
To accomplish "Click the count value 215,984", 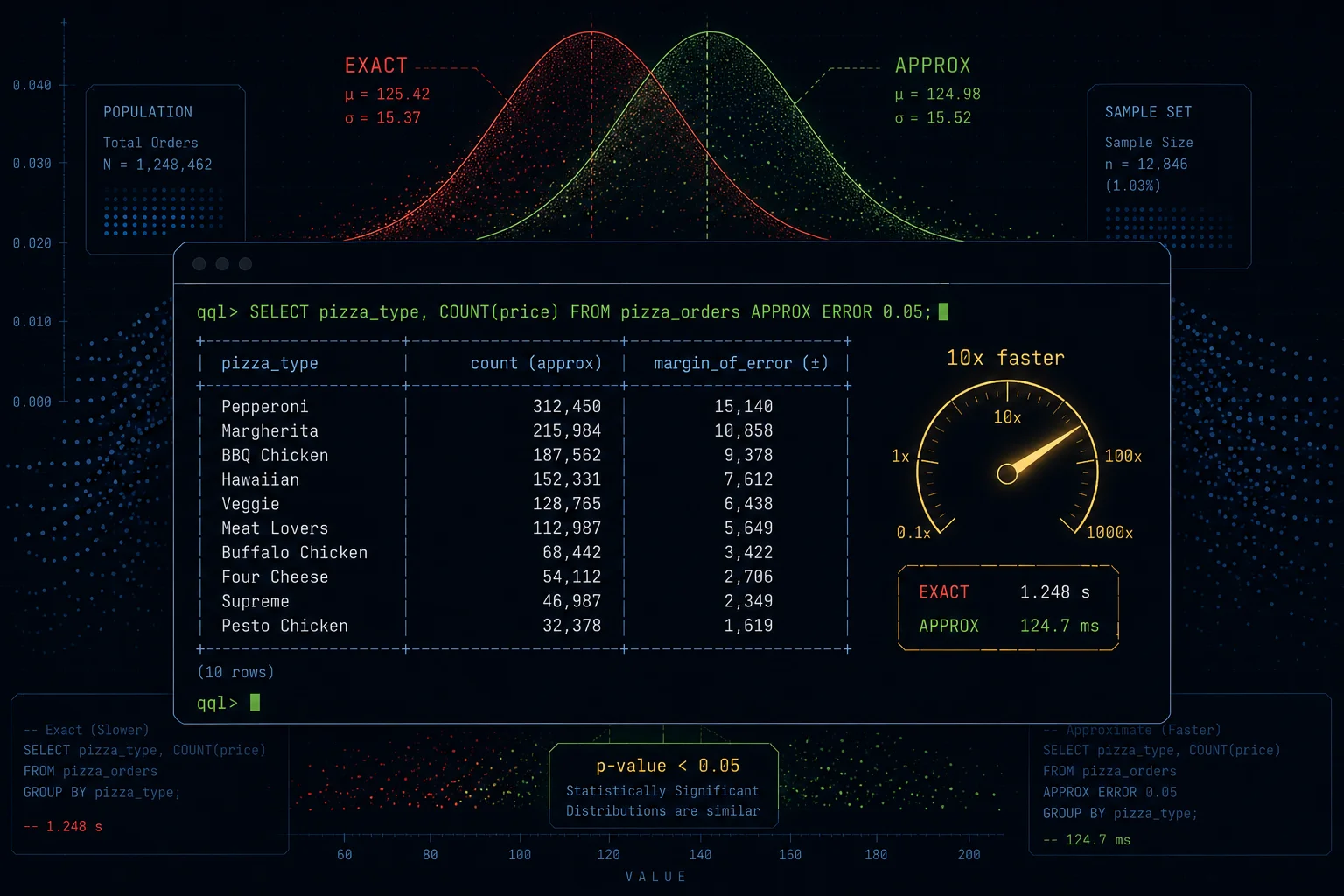I will tap(567, 430).
